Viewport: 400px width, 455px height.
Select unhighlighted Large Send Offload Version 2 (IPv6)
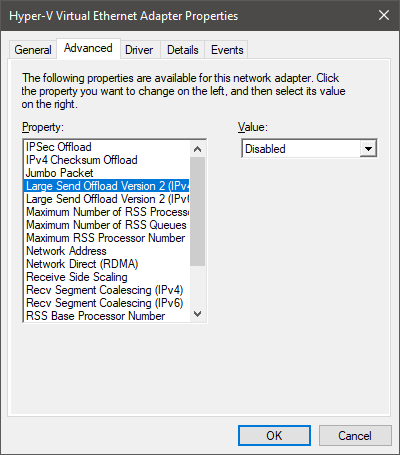tap(107, 199)
